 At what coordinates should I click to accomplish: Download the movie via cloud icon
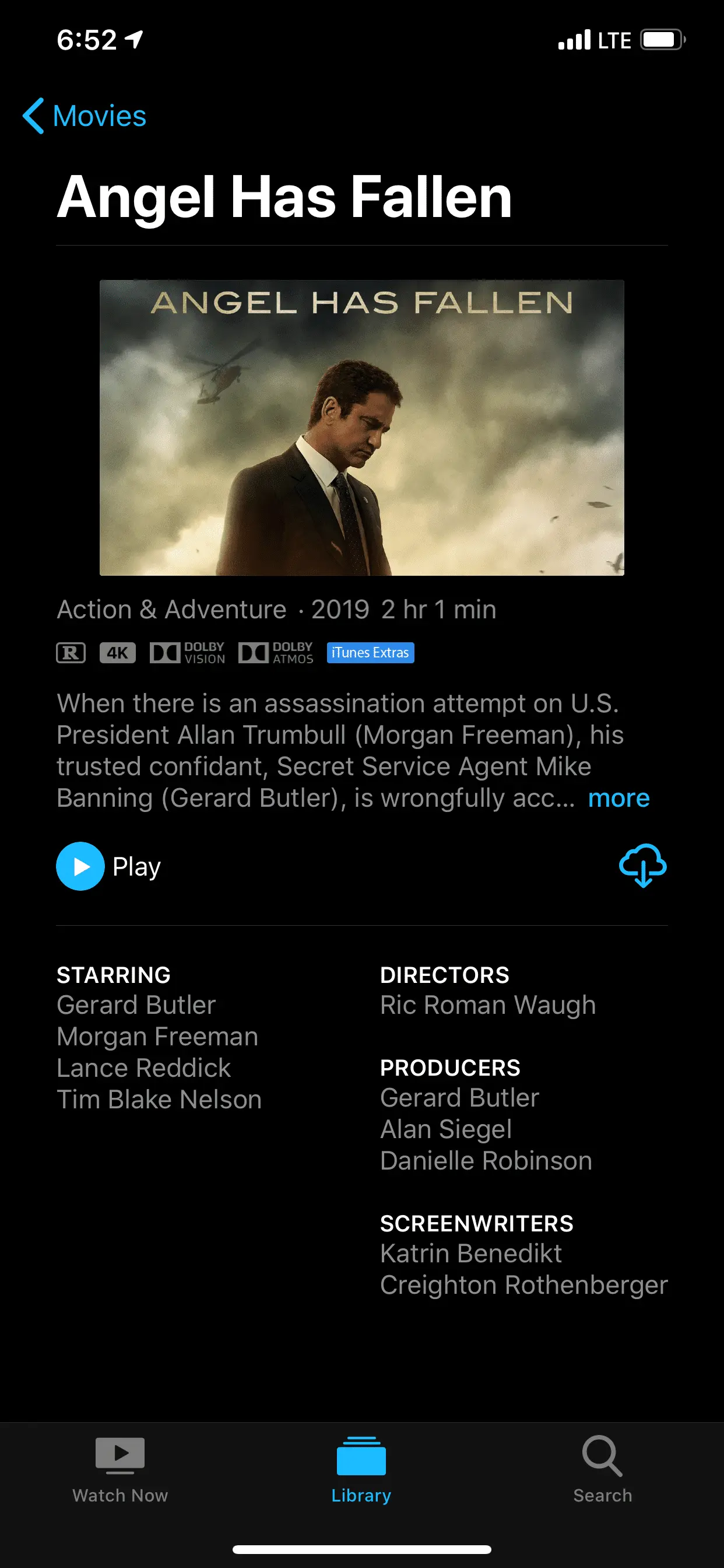coord(642,865)
